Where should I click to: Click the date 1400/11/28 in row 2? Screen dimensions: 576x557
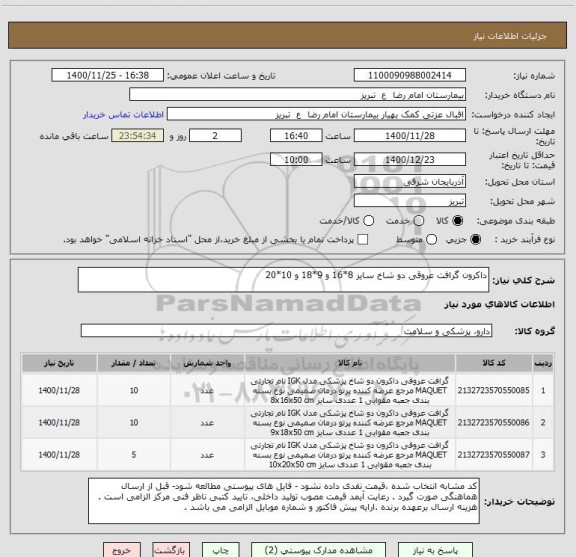click(x=59, y=423)
